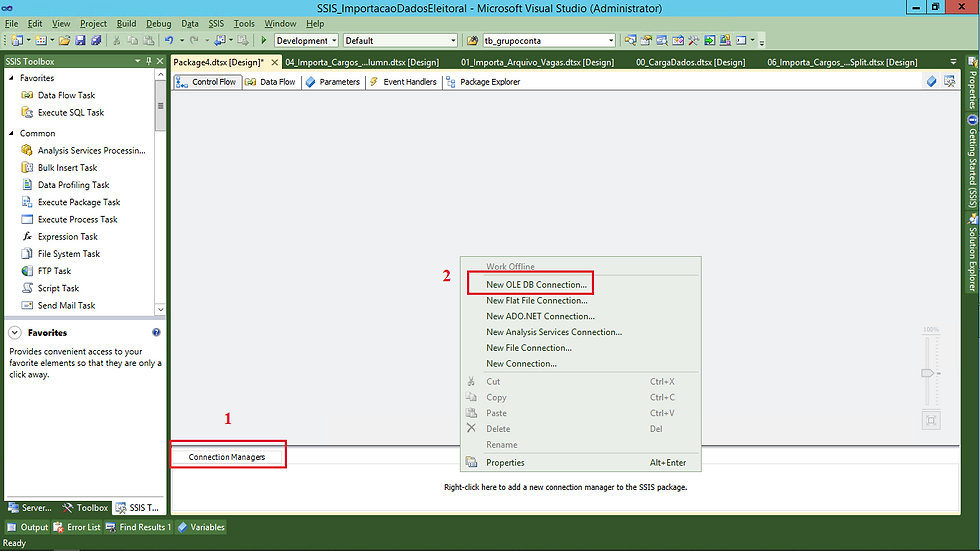Screen dimensions: 980x551
Task: Switch to the Parameters designer tab
Action: coord(332,82)
